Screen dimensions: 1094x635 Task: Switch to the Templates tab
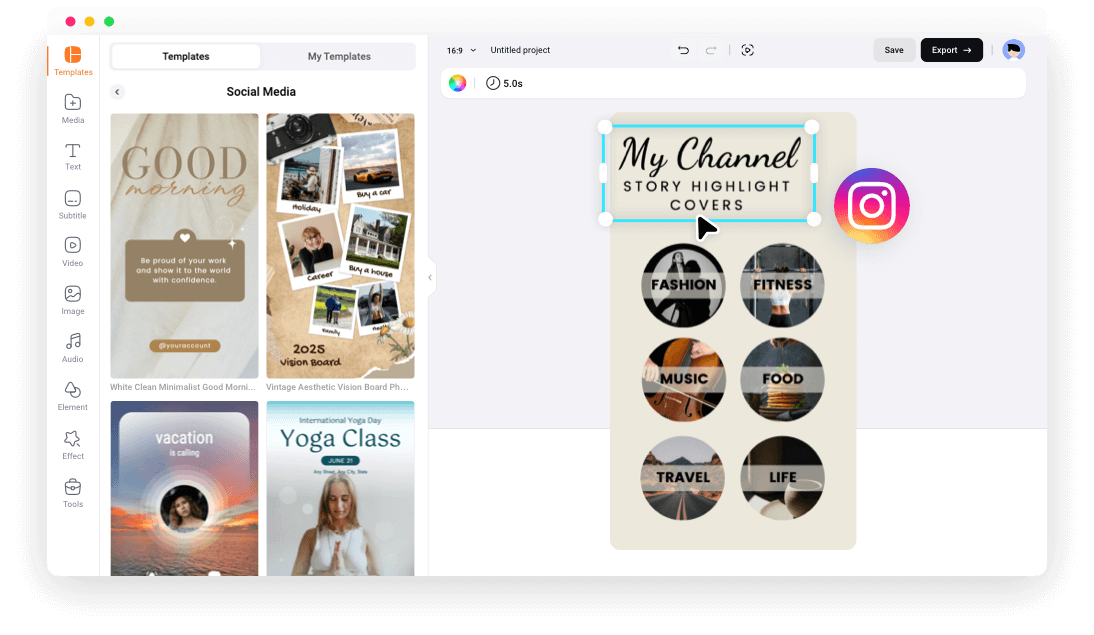[x=186, y=57]
